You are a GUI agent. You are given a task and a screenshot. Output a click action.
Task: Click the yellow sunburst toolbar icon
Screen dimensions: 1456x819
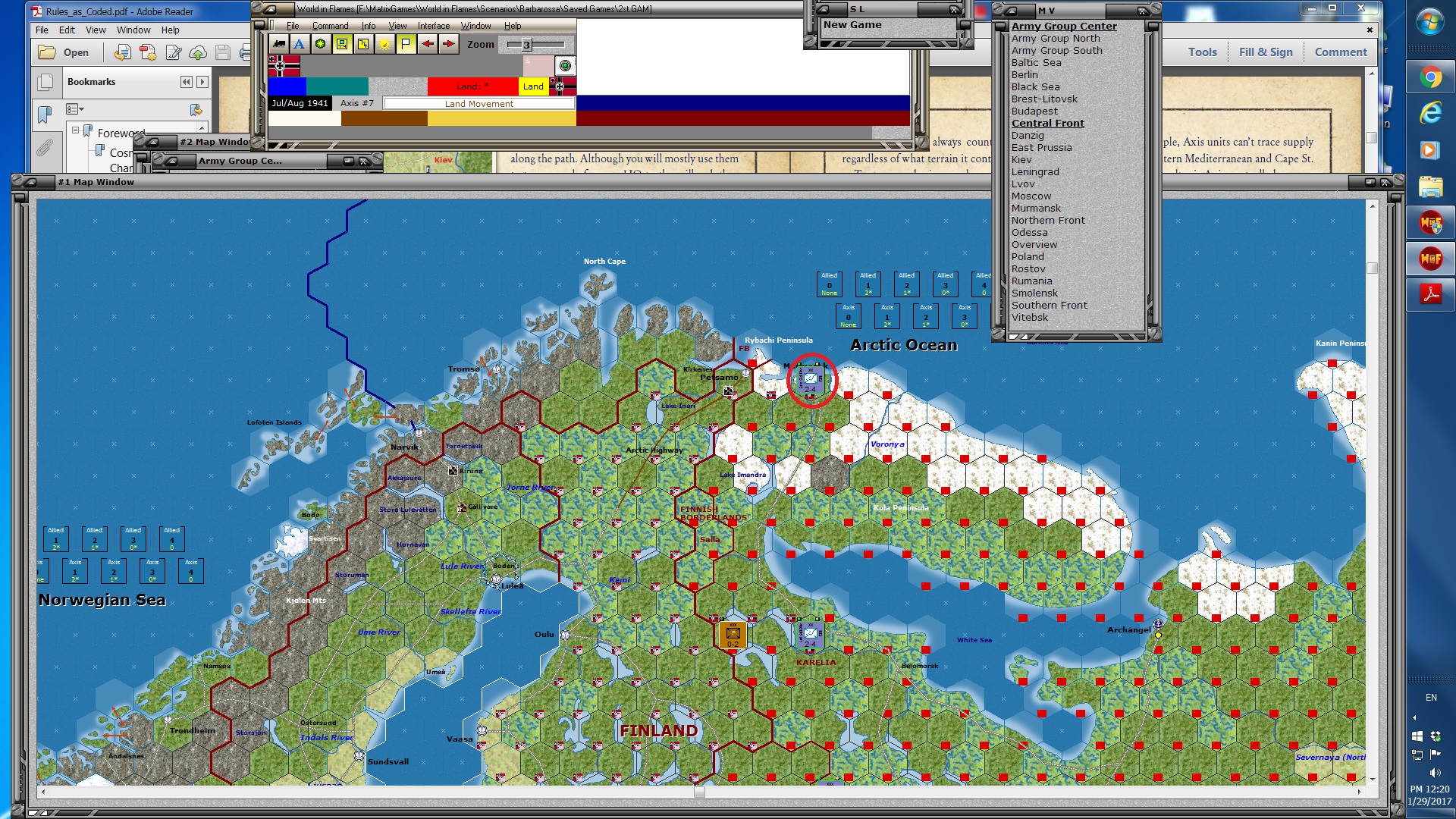pyautogui.click(x=384, y=44)
